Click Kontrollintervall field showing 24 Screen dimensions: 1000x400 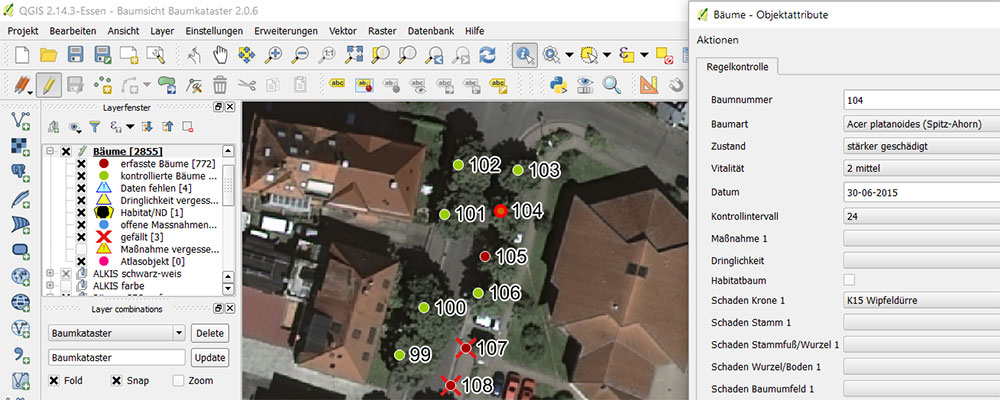click(x=921, y=216)
